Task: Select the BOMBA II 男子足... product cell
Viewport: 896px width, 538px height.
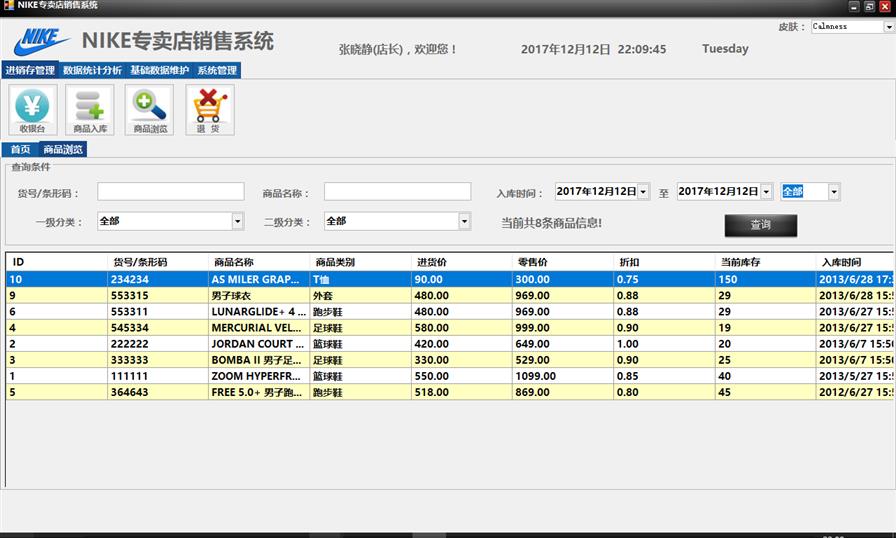Action: (x=259, y=360)
